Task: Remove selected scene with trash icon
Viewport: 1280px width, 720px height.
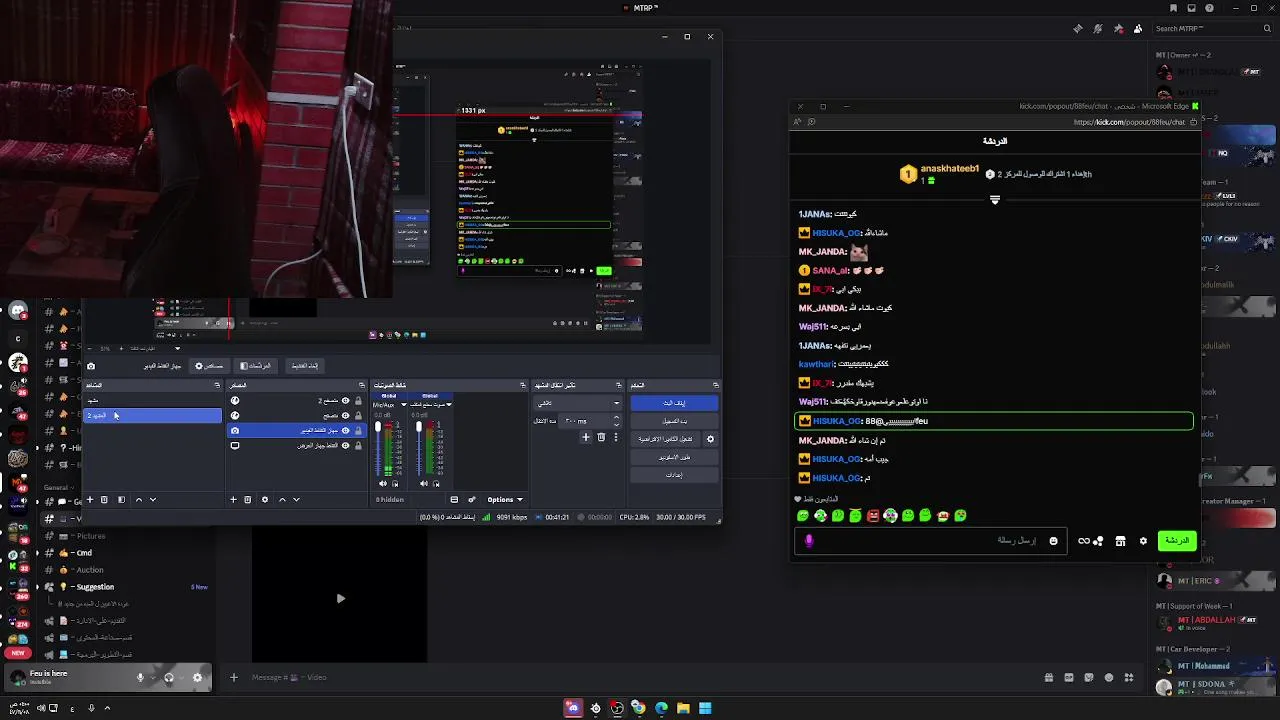Action: click(x=104, y=499)
